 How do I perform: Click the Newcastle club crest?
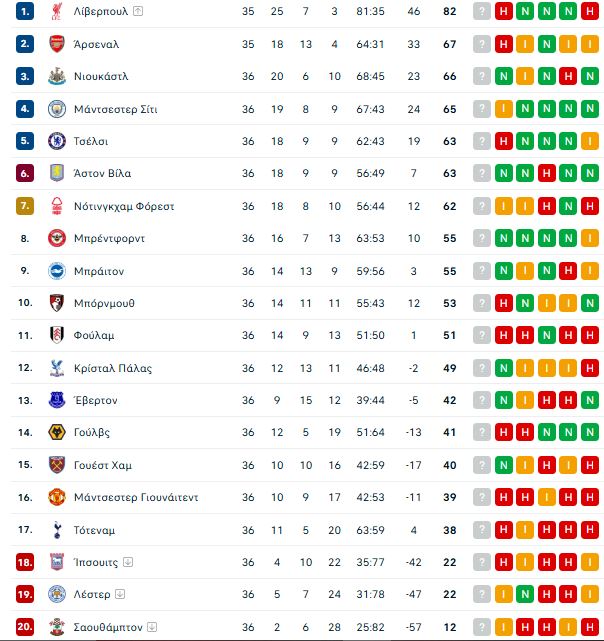pos(57,76)
